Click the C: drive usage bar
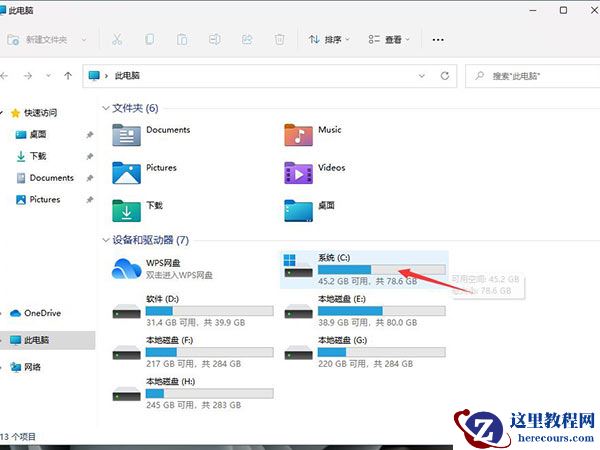This screenshot has width=600, height=450. 382,269
